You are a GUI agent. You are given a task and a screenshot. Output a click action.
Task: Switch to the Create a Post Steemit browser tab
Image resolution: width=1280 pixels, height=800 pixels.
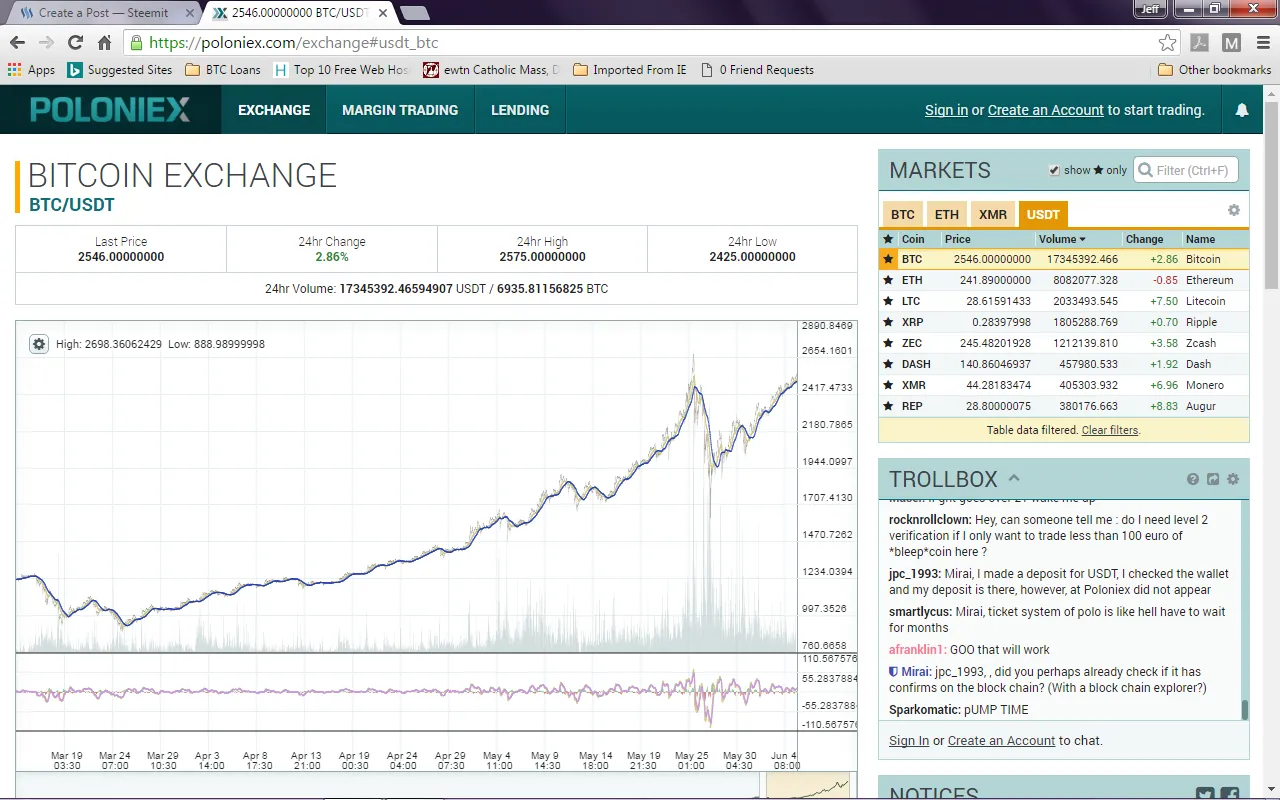click(104, 13)
